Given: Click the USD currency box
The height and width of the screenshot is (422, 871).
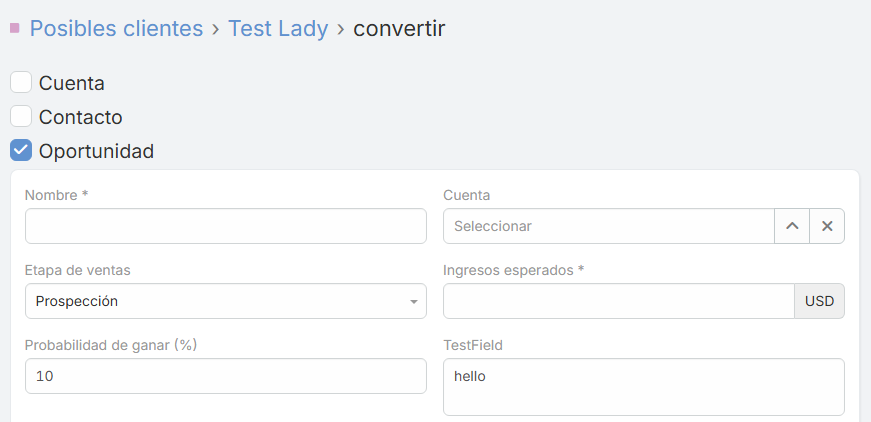Looking at the screenshot, I should 819,301.
